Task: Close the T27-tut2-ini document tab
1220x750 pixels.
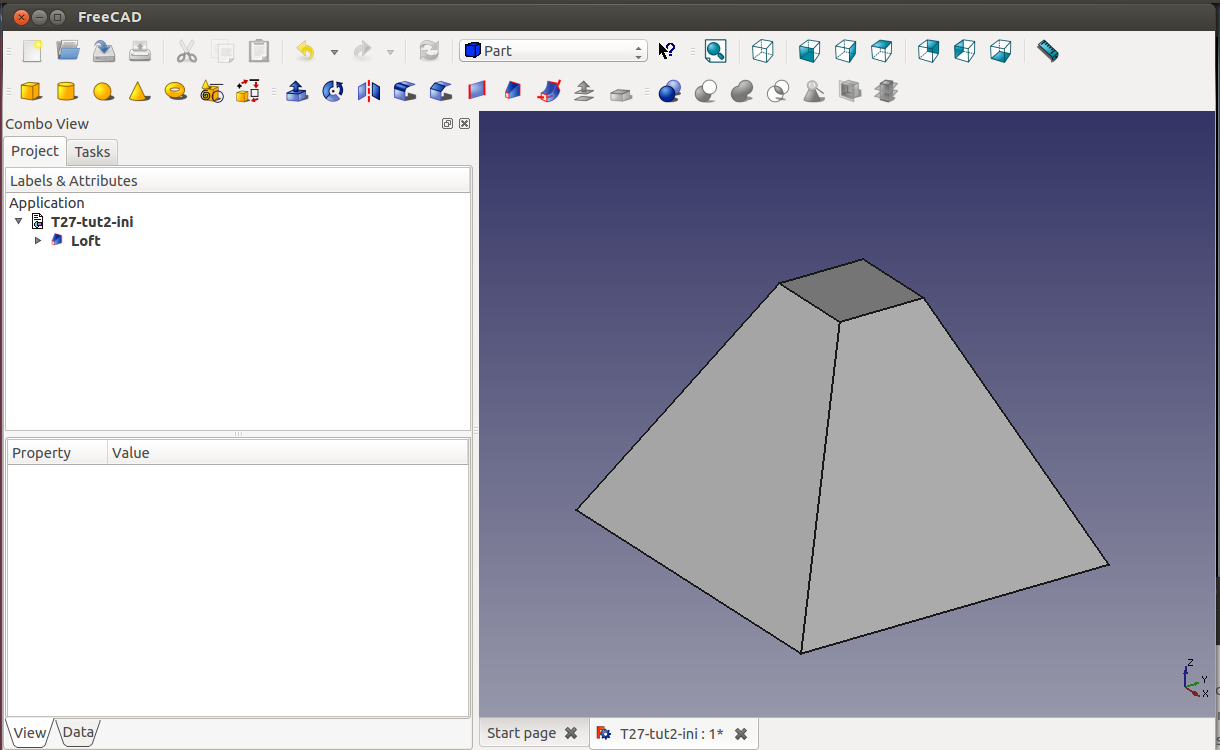Action: [x=741, y=734]
